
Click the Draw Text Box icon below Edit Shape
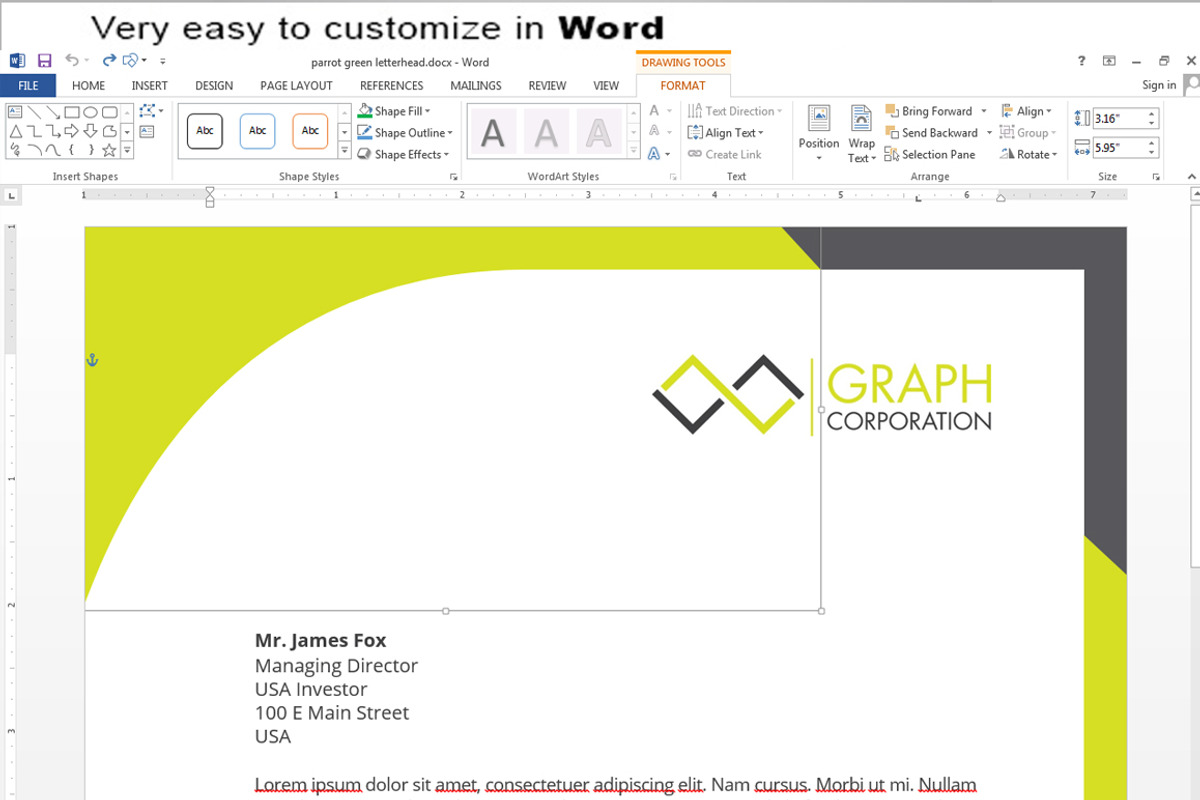tap(146, 131)
